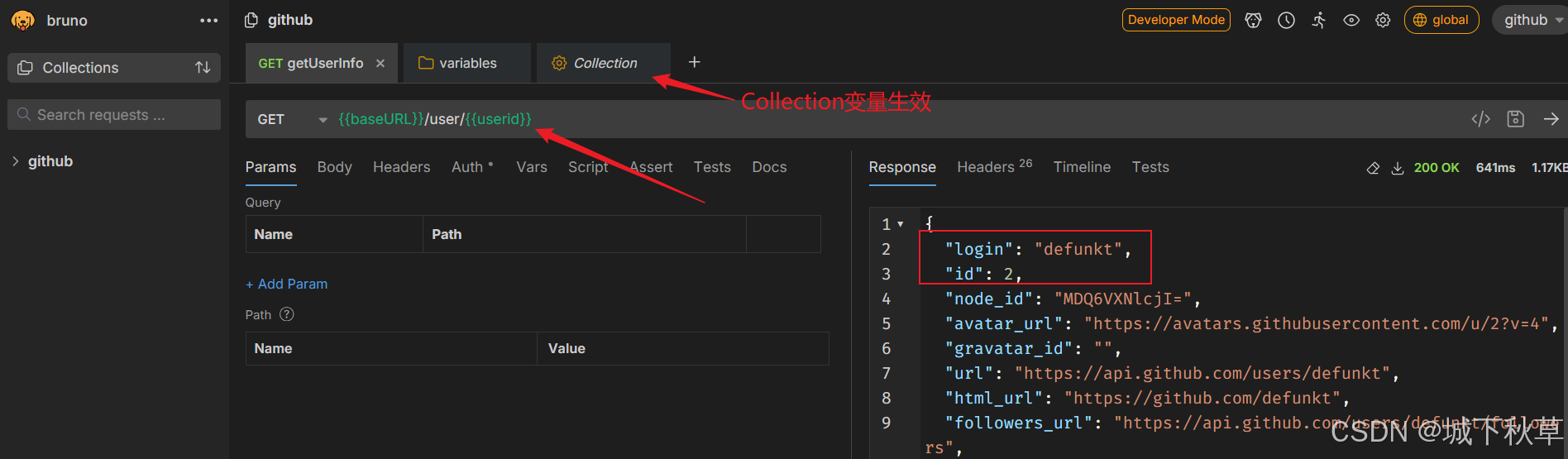1568x459 pixels.
Task: Open response Headers 26 tab
Action: point(994,166)
